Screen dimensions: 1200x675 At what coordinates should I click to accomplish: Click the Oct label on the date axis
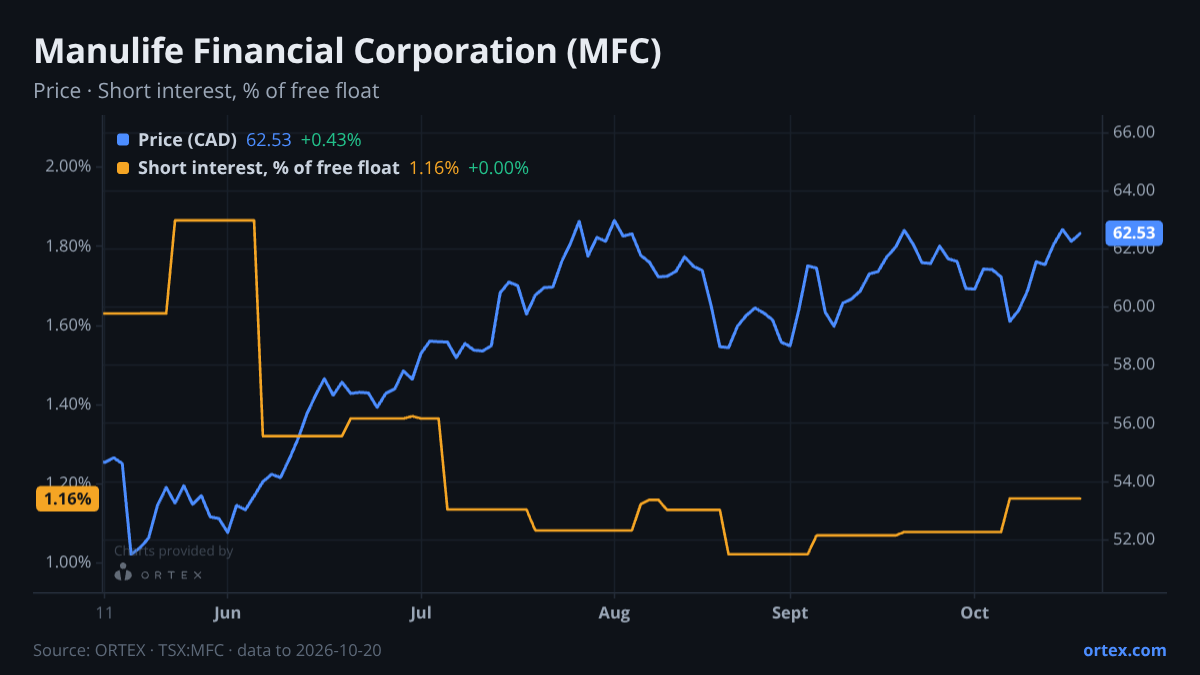pos(975,613)
